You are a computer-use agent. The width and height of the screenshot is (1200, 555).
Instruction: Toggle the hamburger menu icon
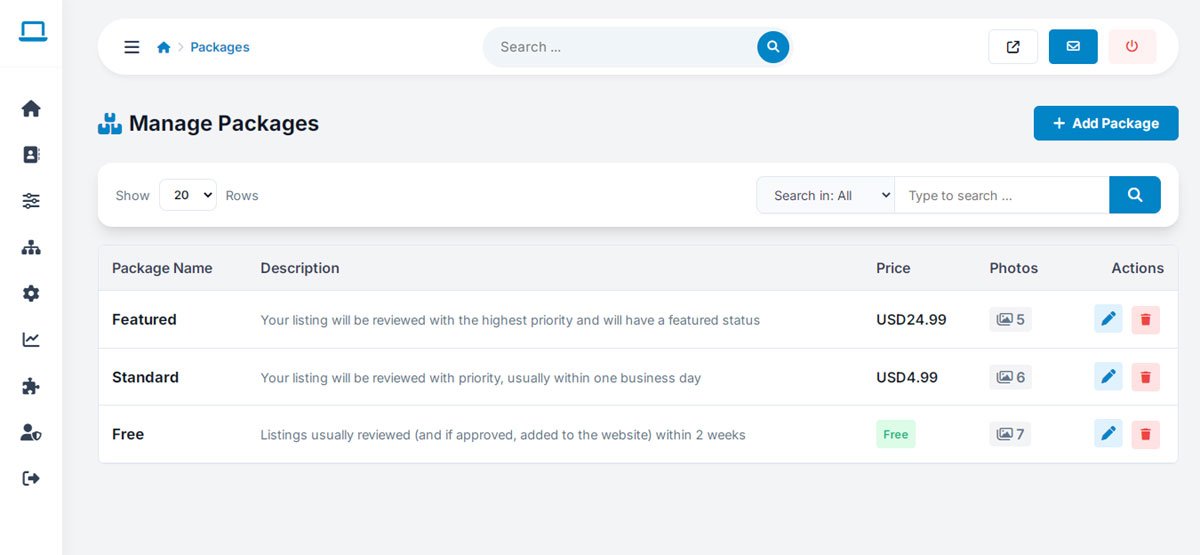(132, 47)
